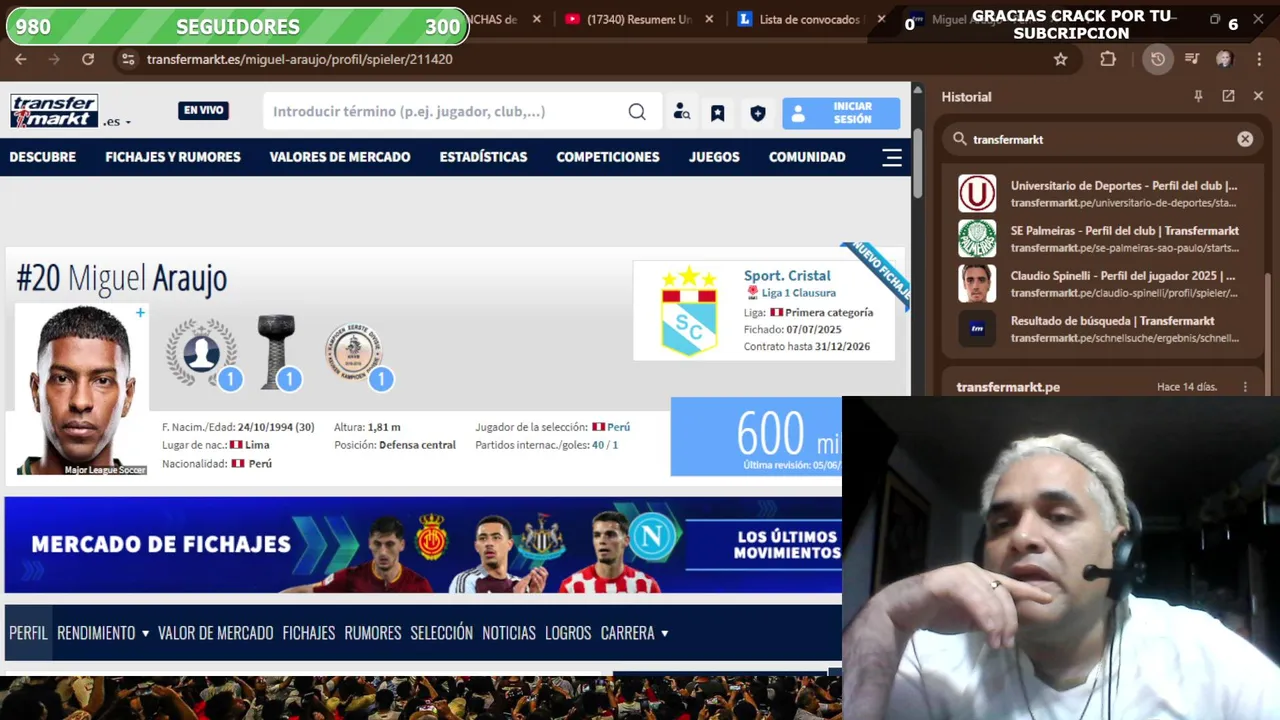1280x720 pixels.
Task: Select the Perfil player tab
Action: (28, 633)
